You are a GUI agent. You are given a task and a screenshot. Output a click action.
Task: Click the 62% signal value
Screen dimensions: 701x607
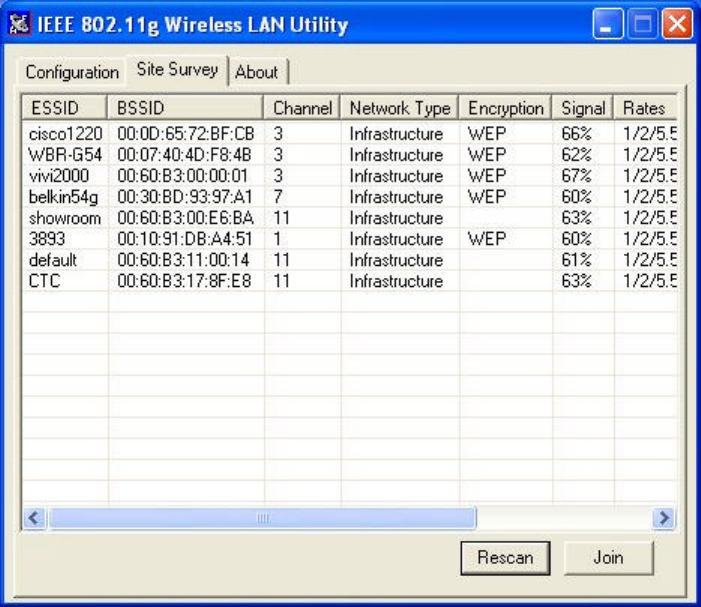pos(577,155)
